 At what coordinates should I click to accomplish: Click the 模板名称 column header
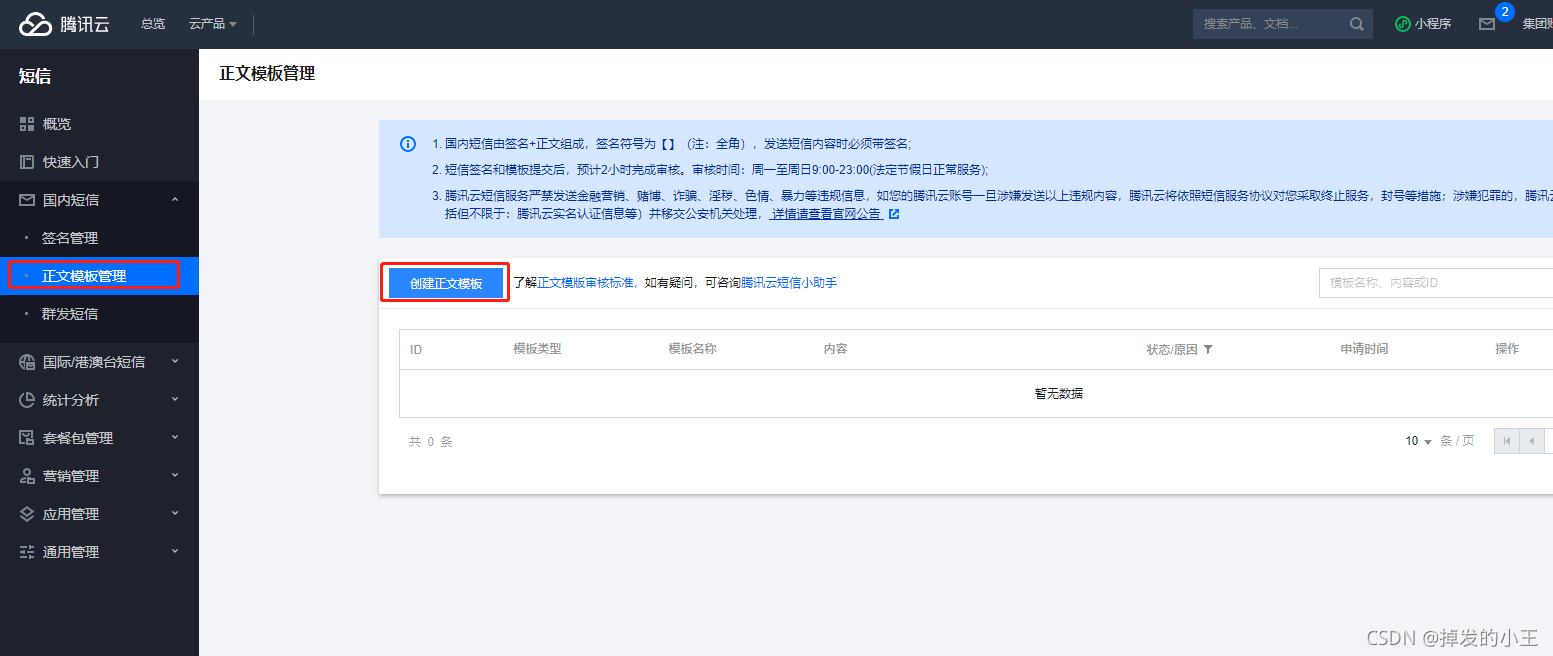tap(692, 349)
